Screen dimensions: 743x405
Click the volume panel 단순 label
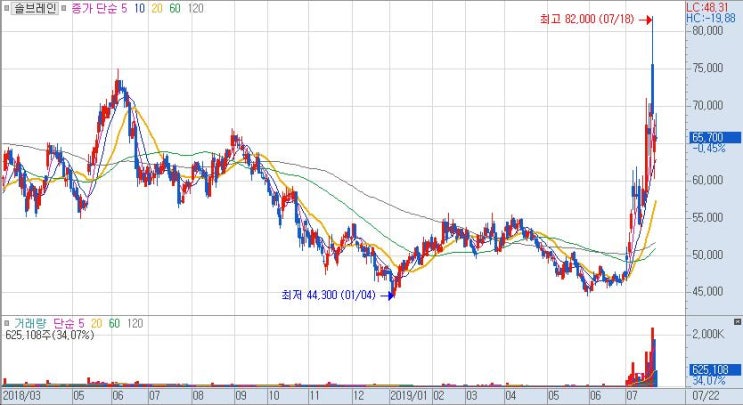[63, 324]
